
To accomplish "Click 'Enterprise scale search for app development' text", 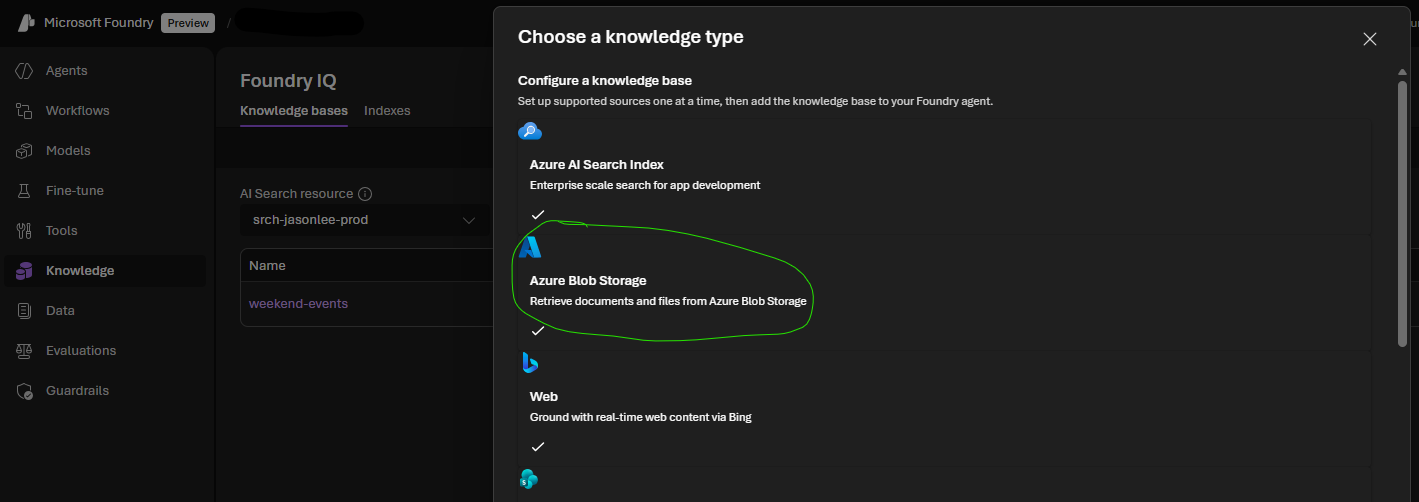I will pyautogui.click(x=645, y=185).
